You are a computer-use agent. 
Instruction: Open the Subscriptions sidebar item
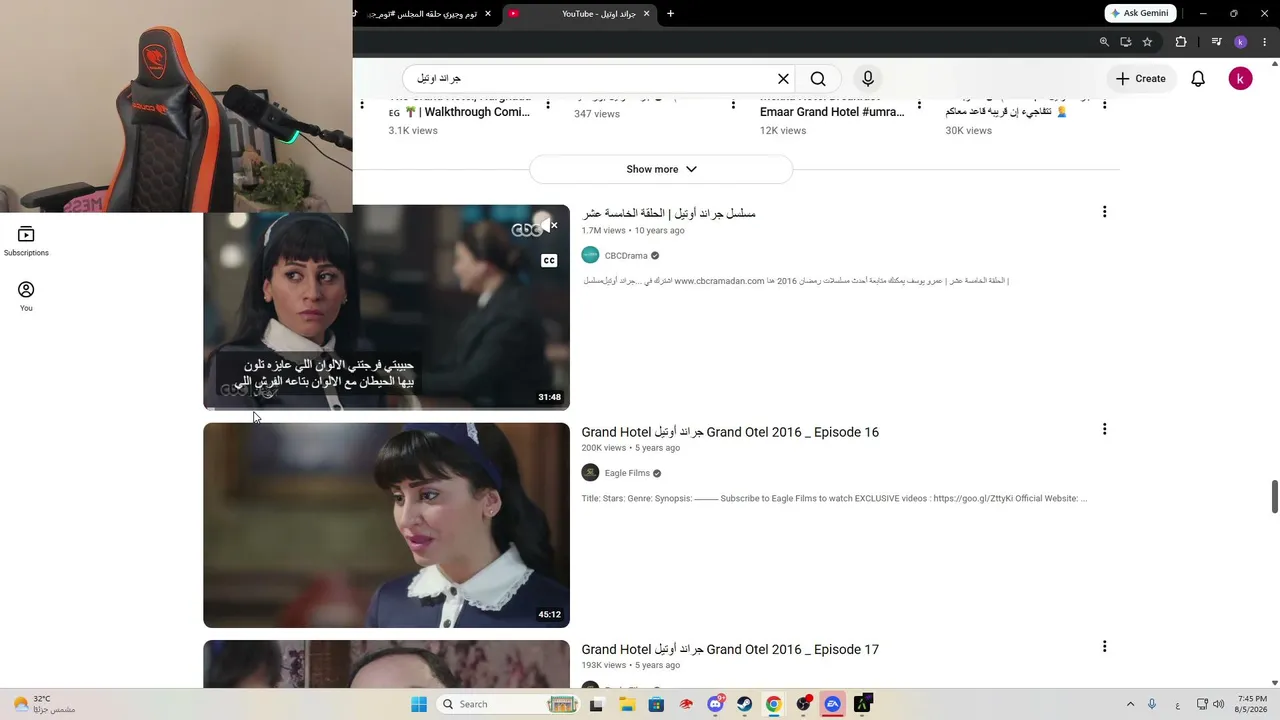[26, 241]
